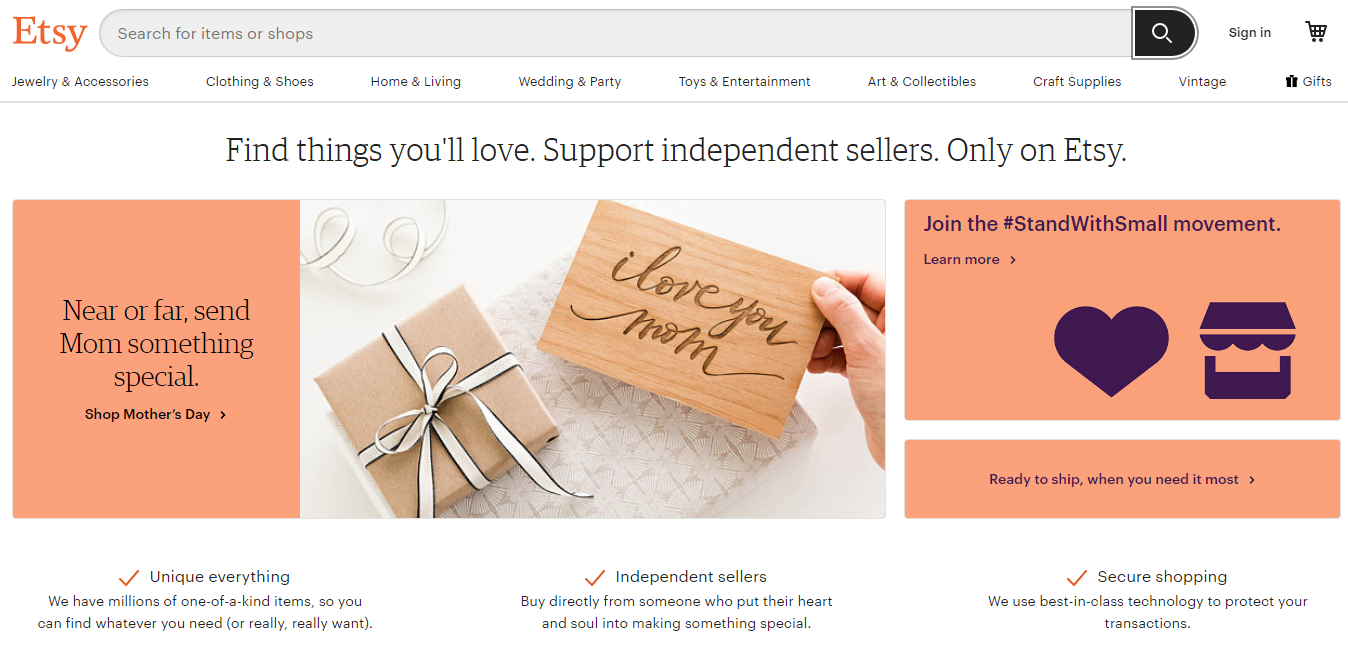Image resolution: width=1348 pixels, height=647 pixels.
Task: Expand the Craft Supplies category
Action: click(x=1077, y=82)
